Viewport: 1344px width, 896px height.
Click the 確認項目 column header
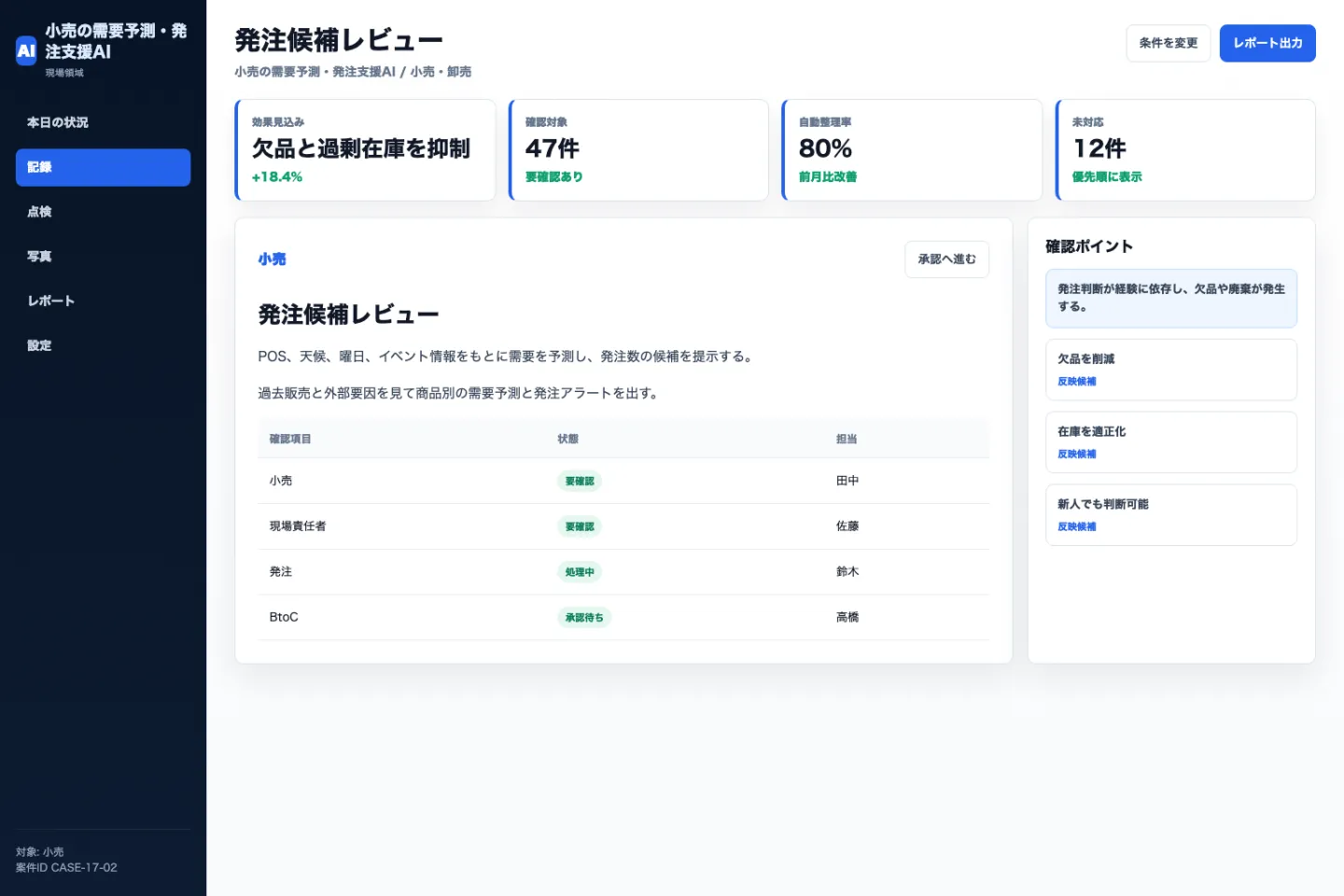coord(290,439)
